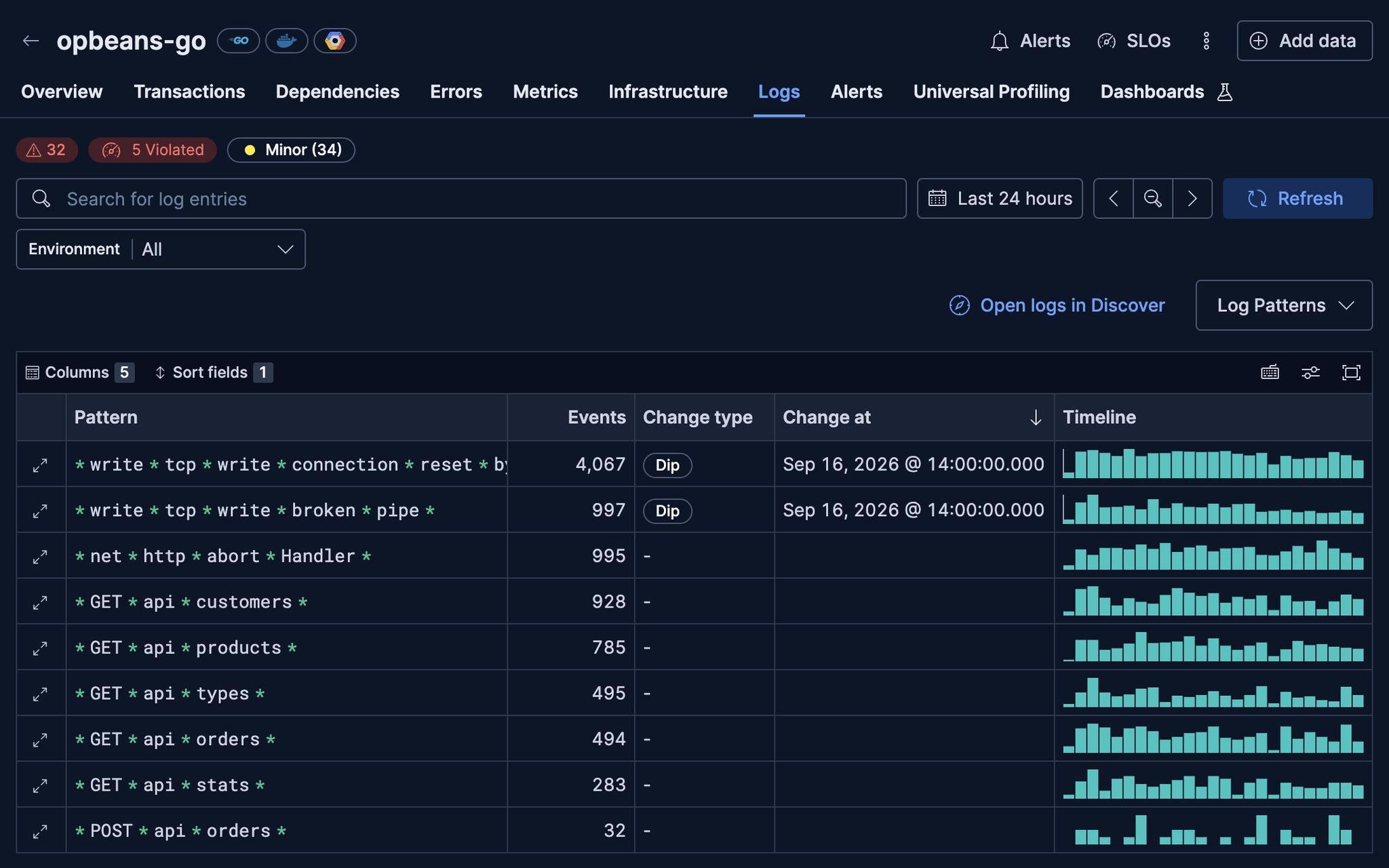1389x868 pixels.
Task: Click the zoom out time range icon
Action: coord(1152,199)
